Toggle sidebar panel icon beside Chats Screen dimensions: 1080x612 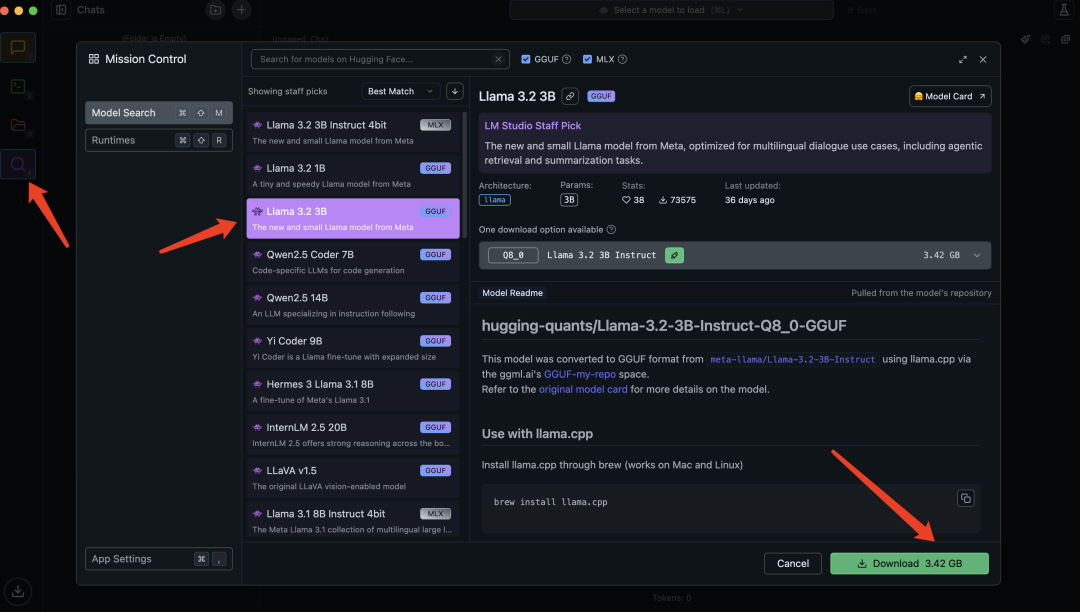click(x=61, y=10)
